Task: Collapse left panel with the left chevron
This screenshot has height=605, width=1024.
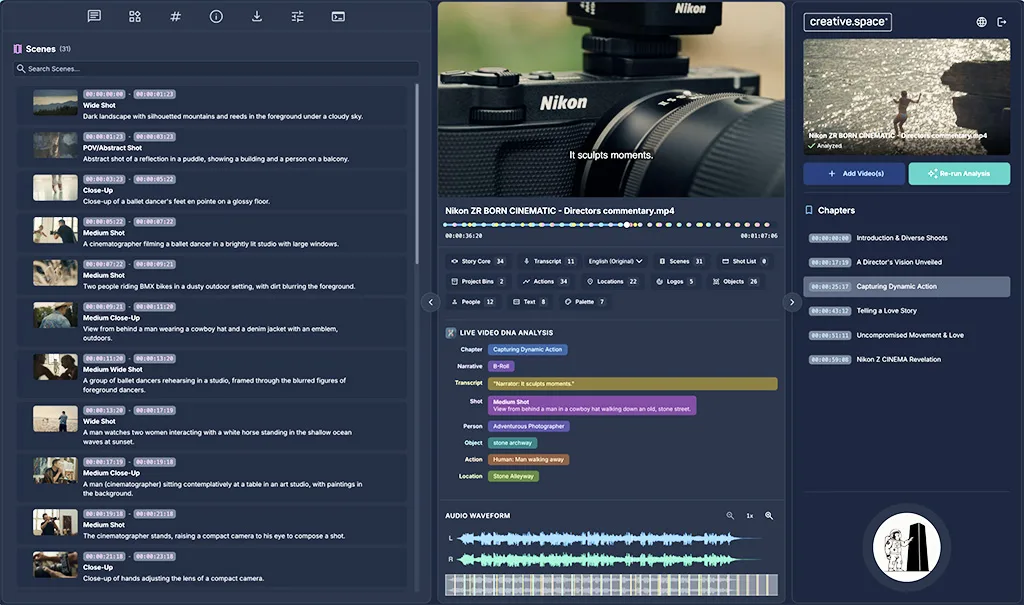Action: pyautogui.click(x=431, y=302)
